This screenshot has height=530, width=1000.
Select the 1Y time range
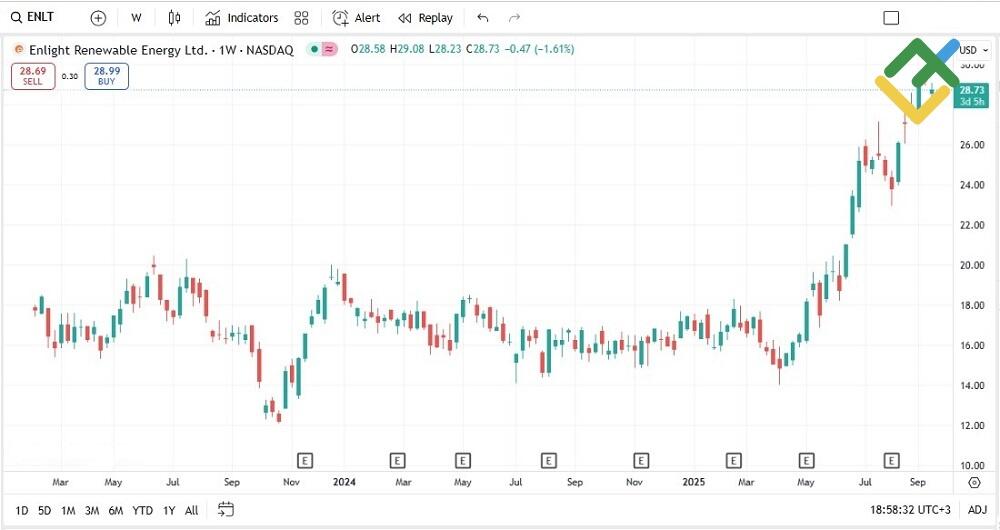tap(168, 510)
